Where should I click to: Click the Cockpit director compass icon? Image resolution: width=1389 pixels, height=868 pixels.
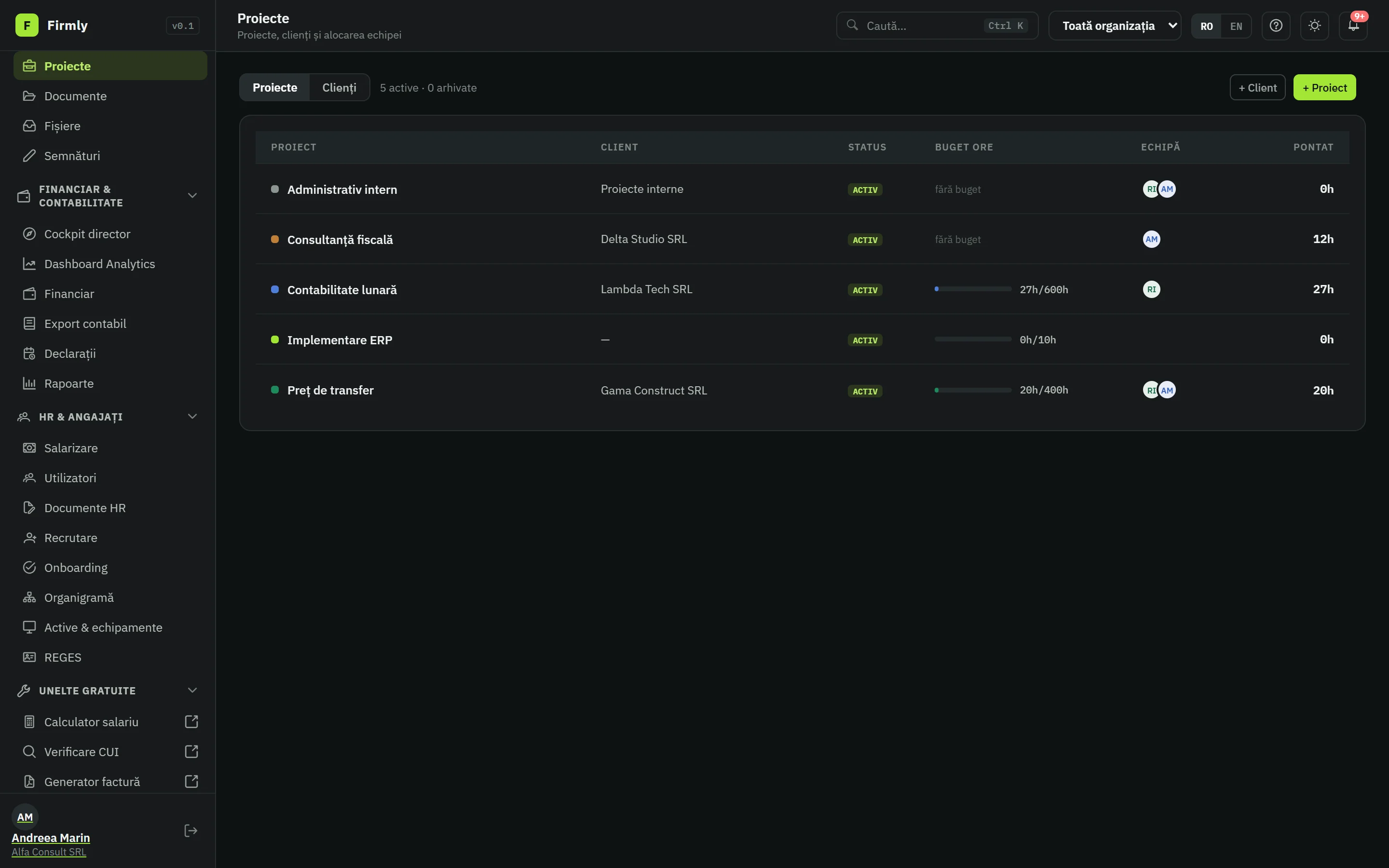(x=29, y=234)
